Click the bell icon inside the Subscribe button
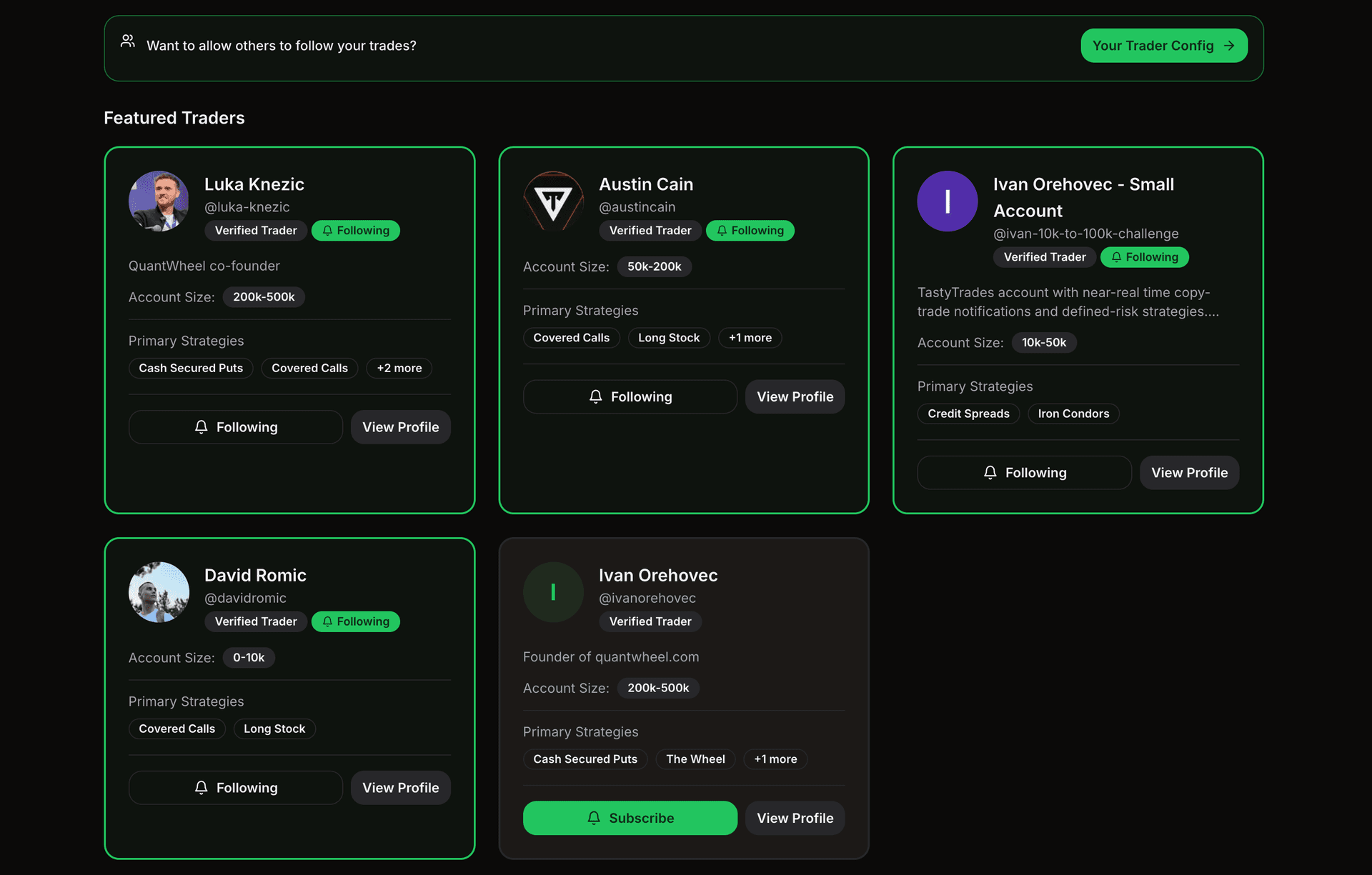 (x=595, y=818)
